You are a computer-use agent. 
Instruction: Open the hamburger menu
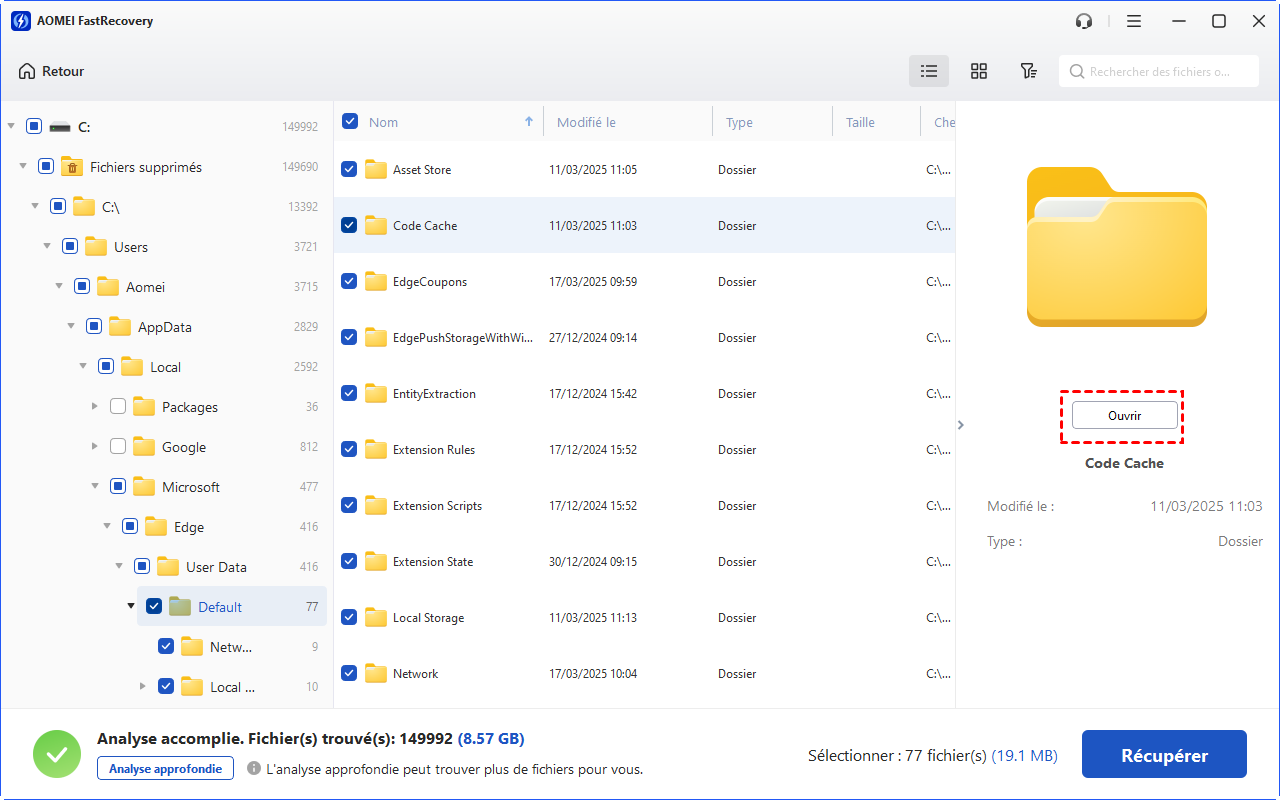pyautogui.click(x=1134, y=21)
